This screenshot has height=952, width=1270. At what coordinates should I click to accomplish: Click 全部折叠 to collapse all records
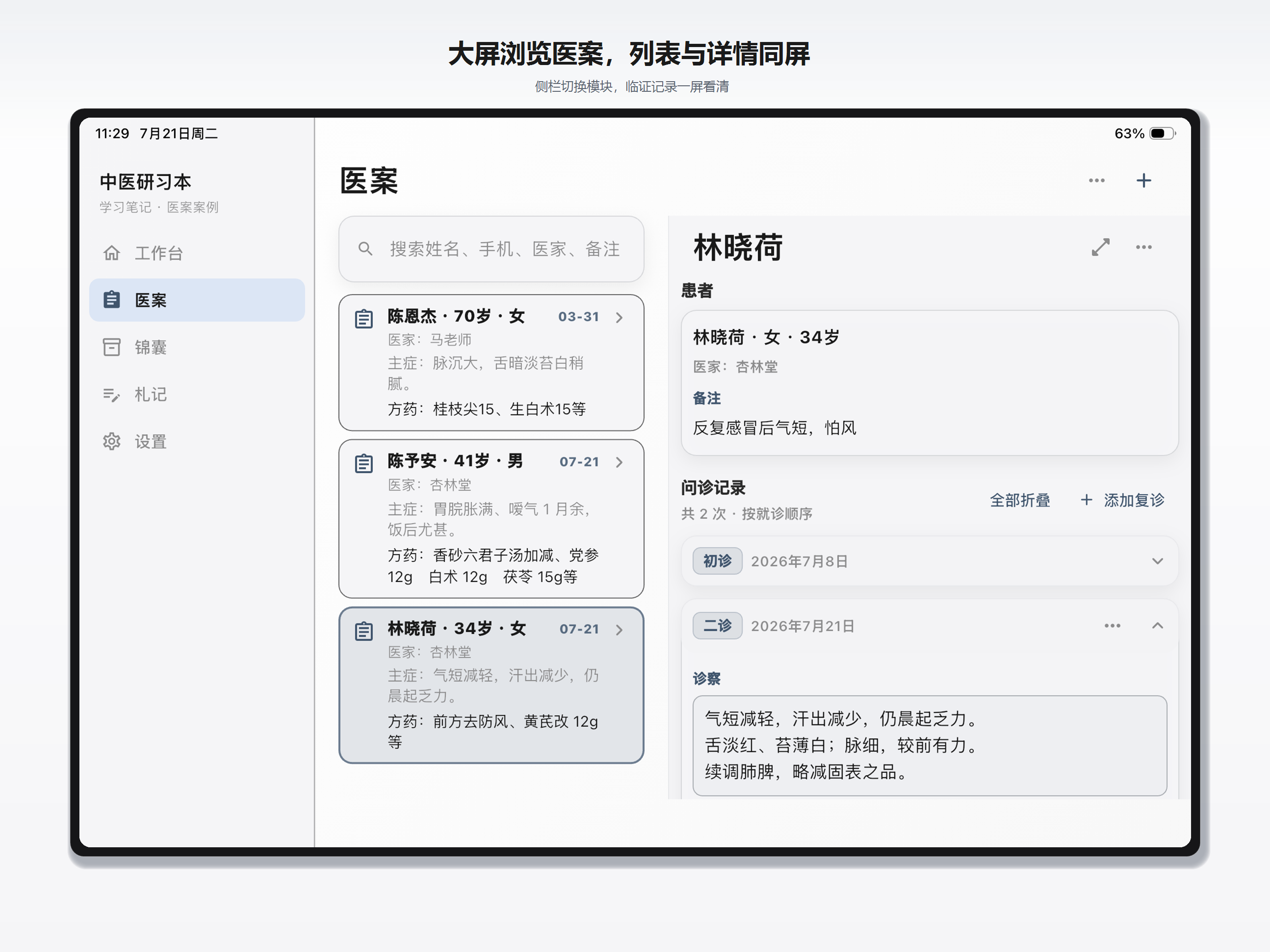pos(1020,500)
